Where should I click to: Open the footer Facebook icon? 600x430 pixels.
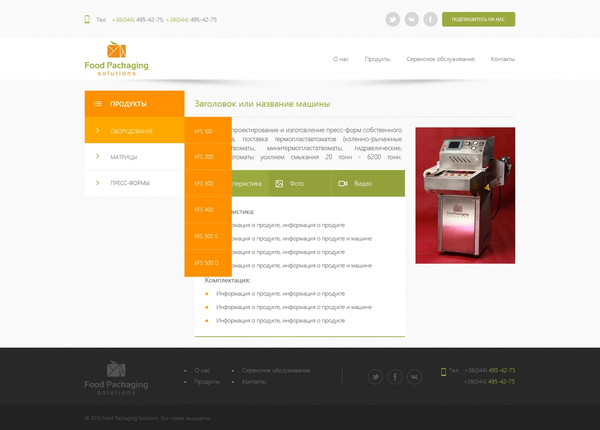tap(395, 377)
